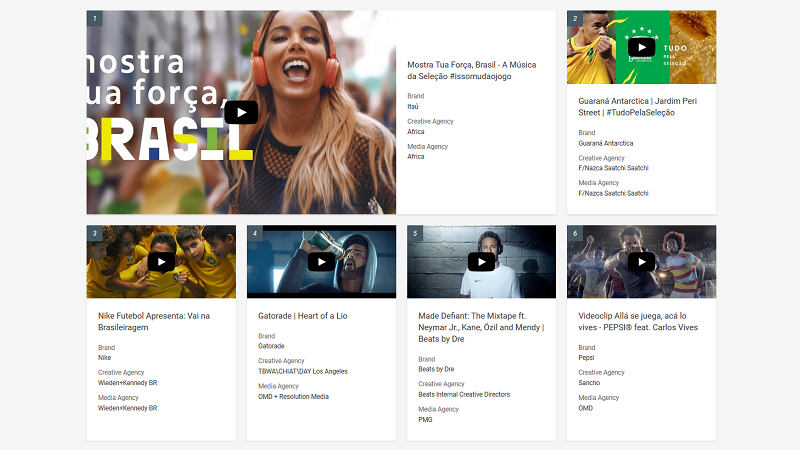Play the Pepsi Carlos Vives videoclip
The height and width of the screenshot is (450, 800).
point(641,261)
